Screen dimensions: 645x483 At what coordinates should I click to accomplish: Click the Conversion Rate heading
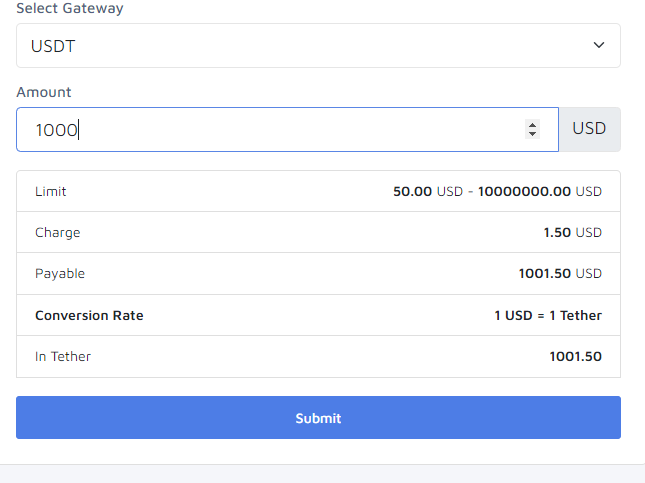[x=89, y=316]
